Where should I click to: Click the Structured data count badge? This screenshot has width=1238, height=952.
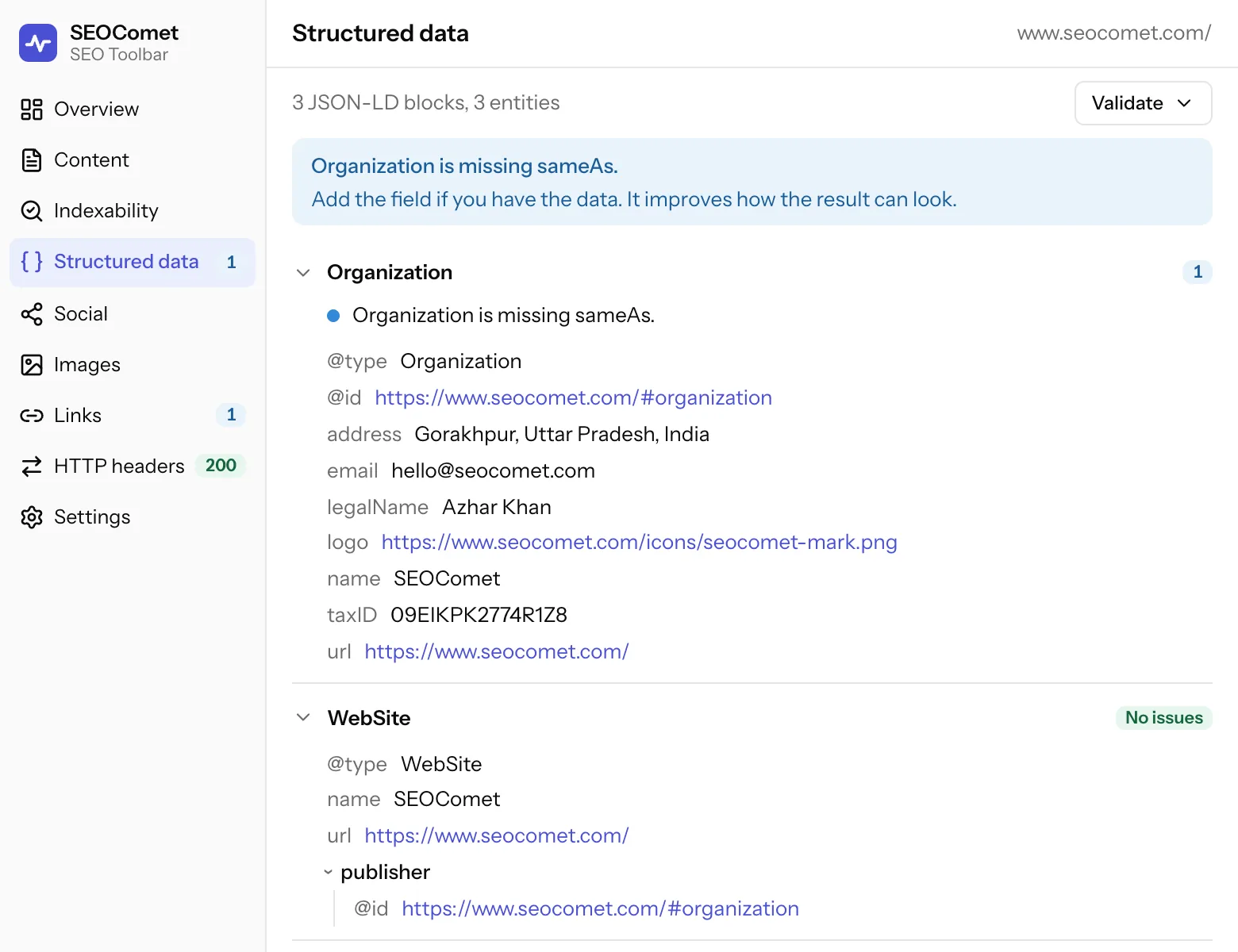coord(231,263)
